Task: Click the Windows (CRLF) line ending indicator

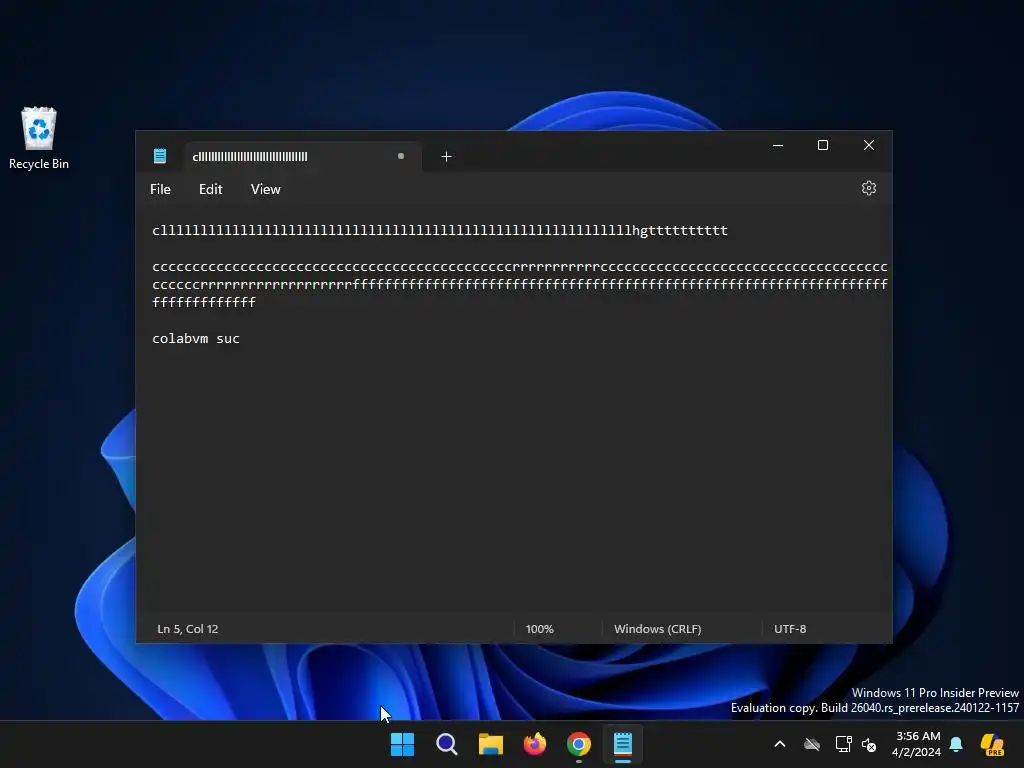Action: tap(657, 629)
